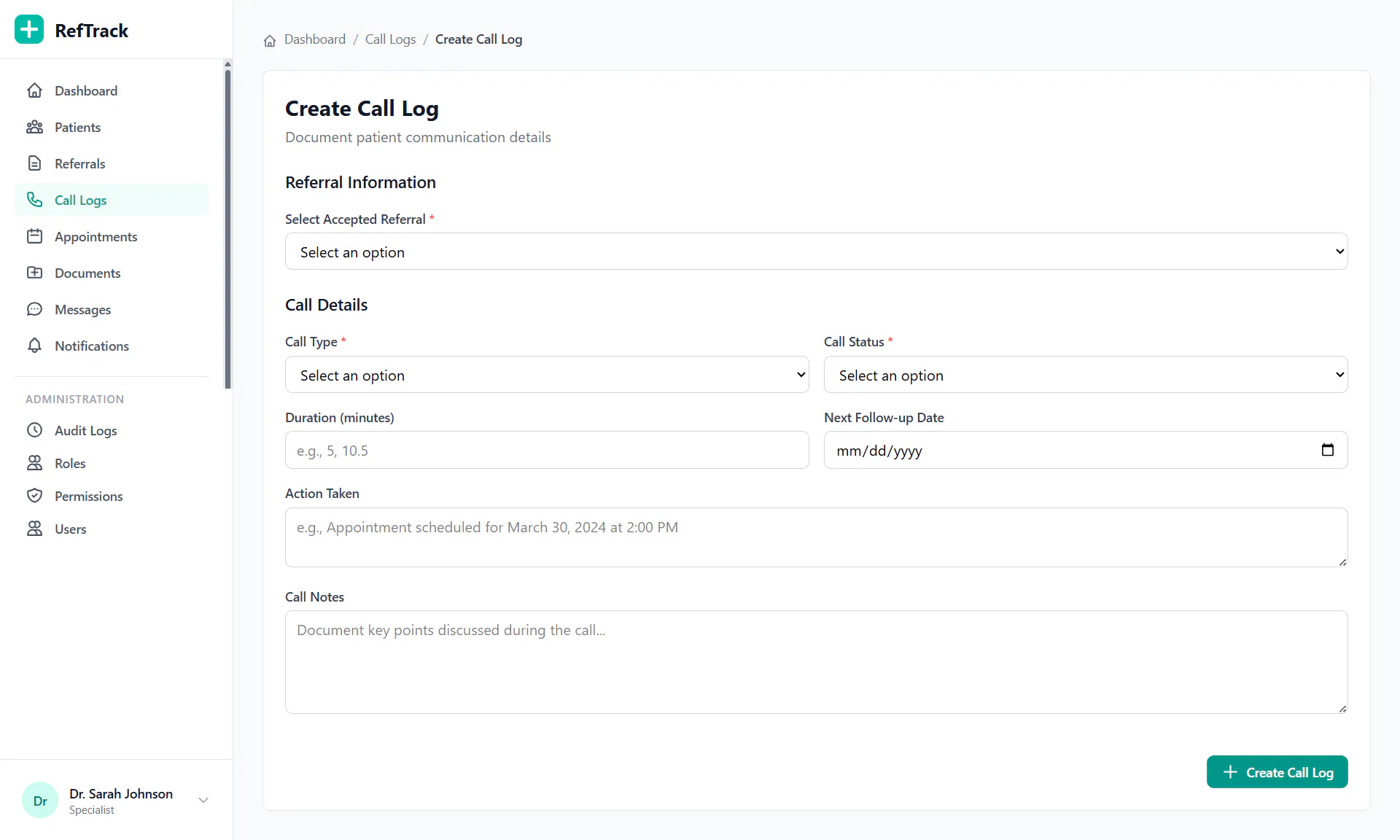Click the Referrals document icon
This screenshot has height=840, width=1400.
(x=34, y=163)
